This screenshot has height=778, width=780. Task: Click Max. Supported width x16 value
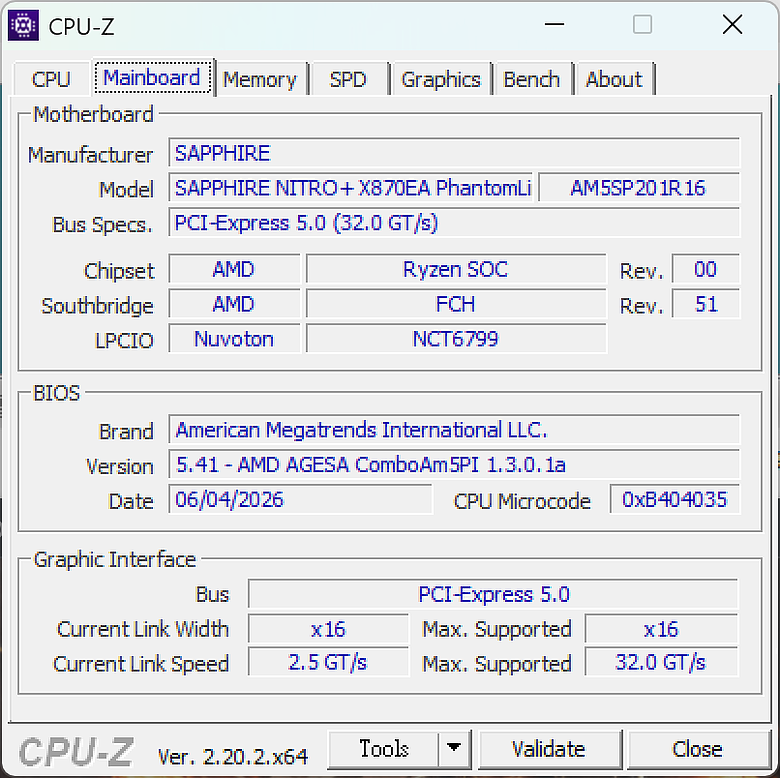[x=661, y=629]
